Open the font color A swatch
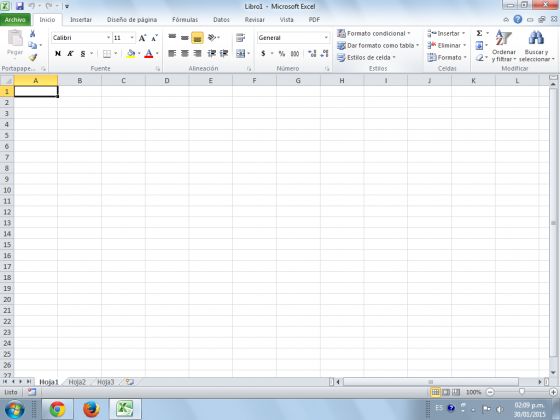This screenshot has height=420, width=560. [149, 54]
